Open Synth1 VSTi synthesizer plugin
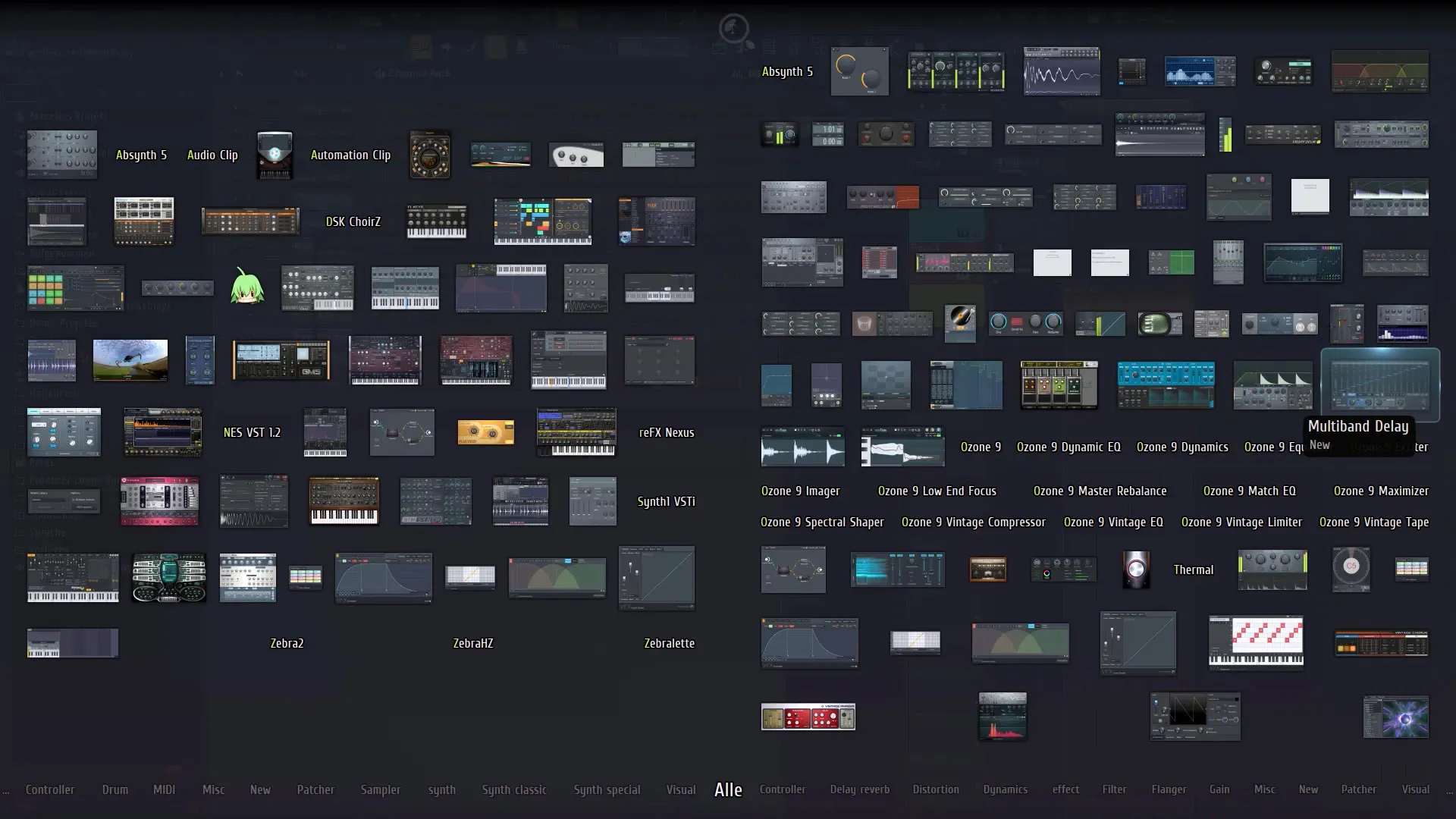This screenshot has width=1456, height=819. [x=666, y=501]
